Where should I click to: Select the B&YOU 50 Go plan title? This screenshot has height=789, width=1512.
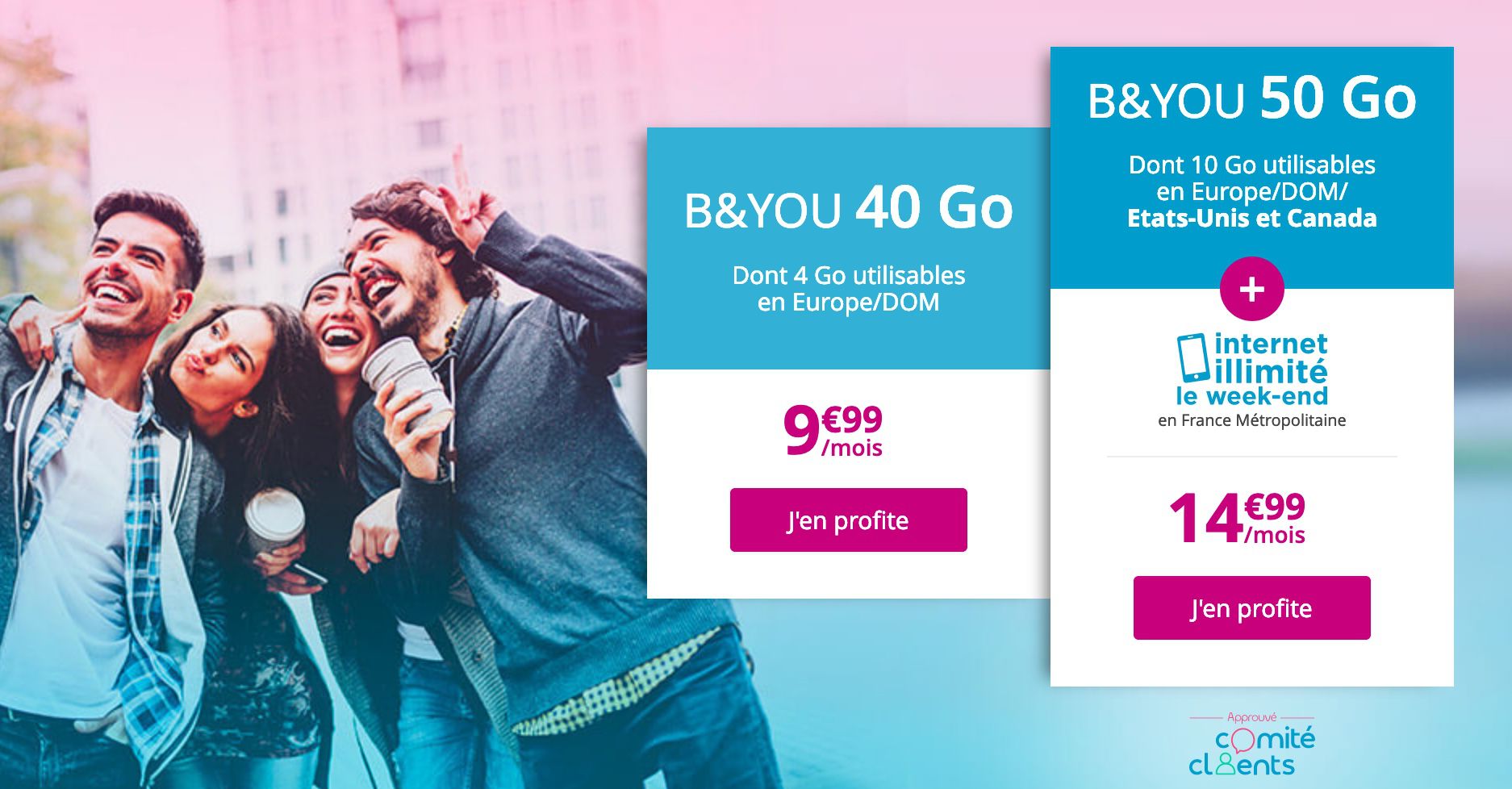pos(1251,99)
